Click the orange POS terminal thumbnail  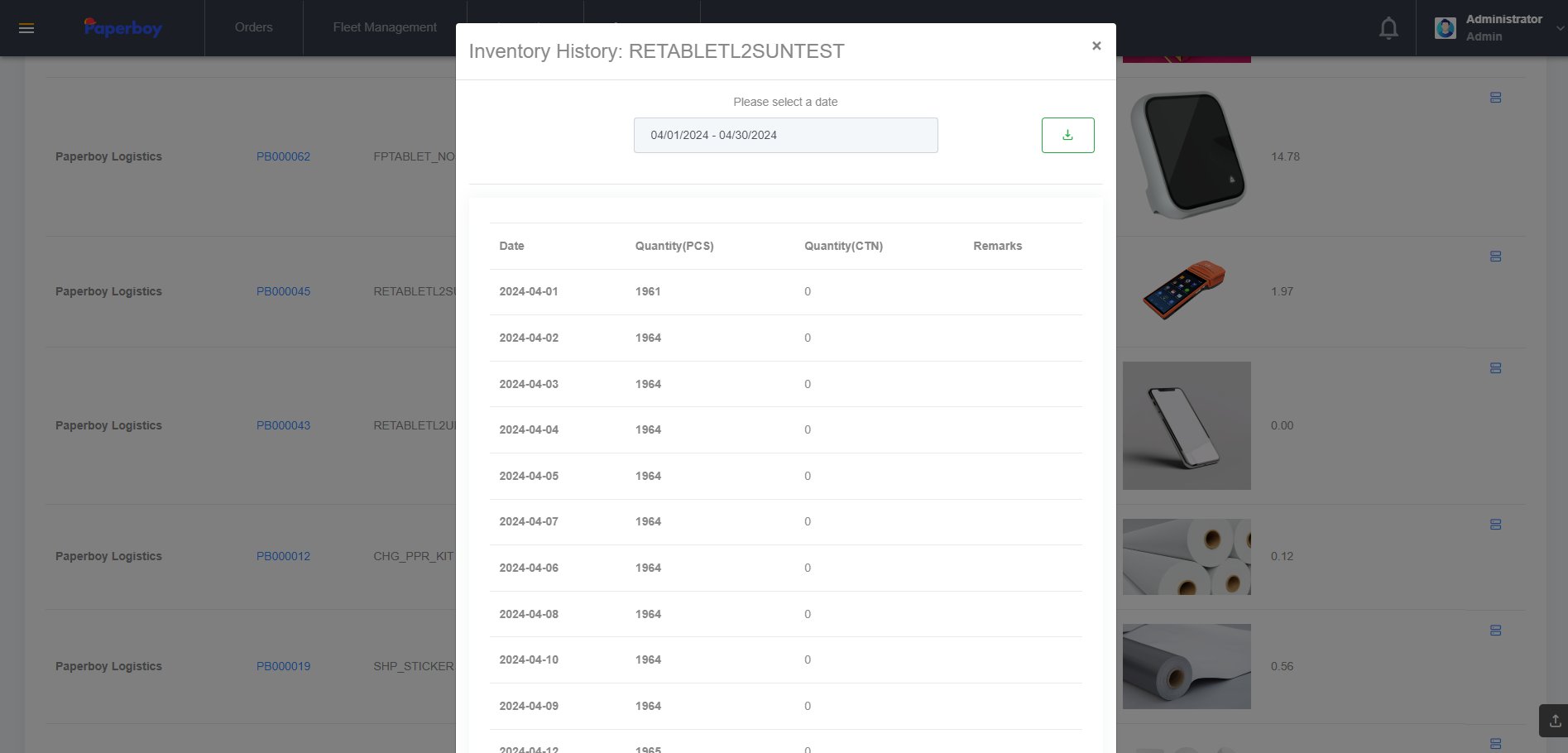coord(1183,290)
